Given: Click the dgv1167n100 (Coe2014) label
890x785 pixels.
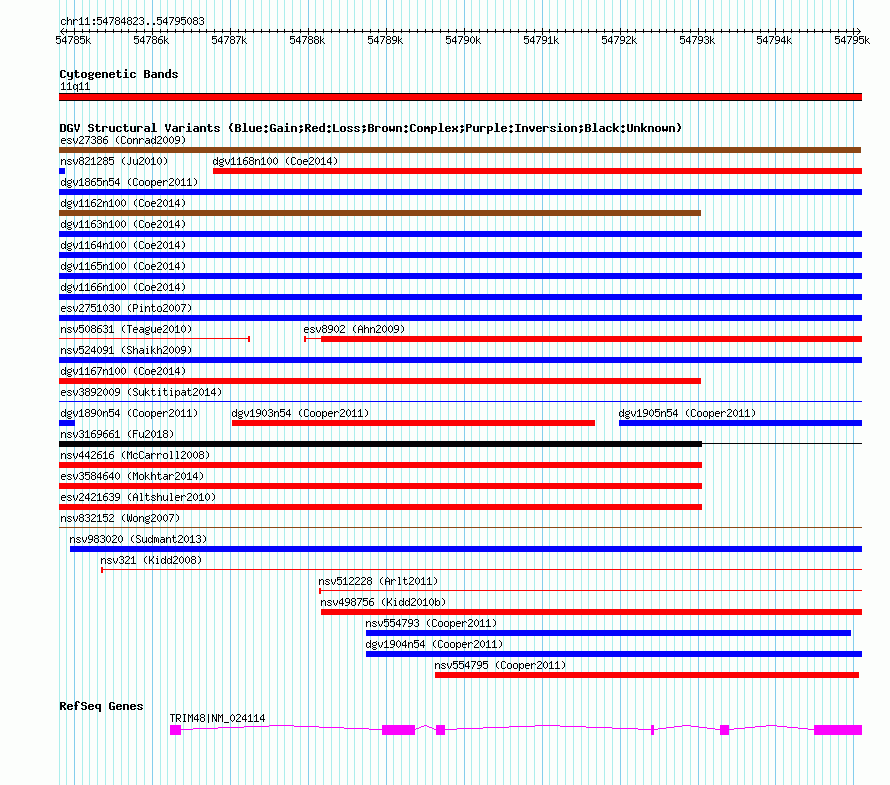Looking at the screenshot, I should pos(123,371).
